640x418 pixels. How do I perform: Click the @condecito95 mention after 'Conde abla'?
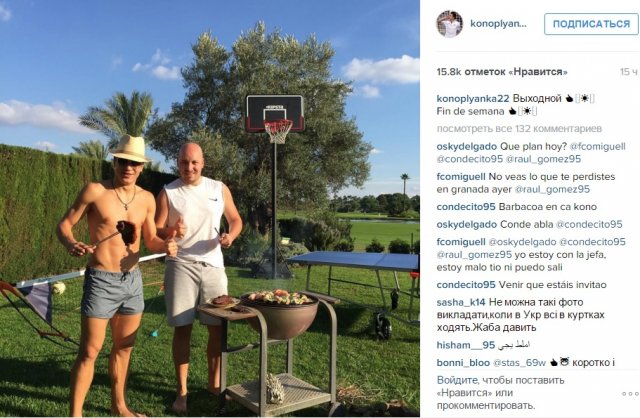coord(589,225)
